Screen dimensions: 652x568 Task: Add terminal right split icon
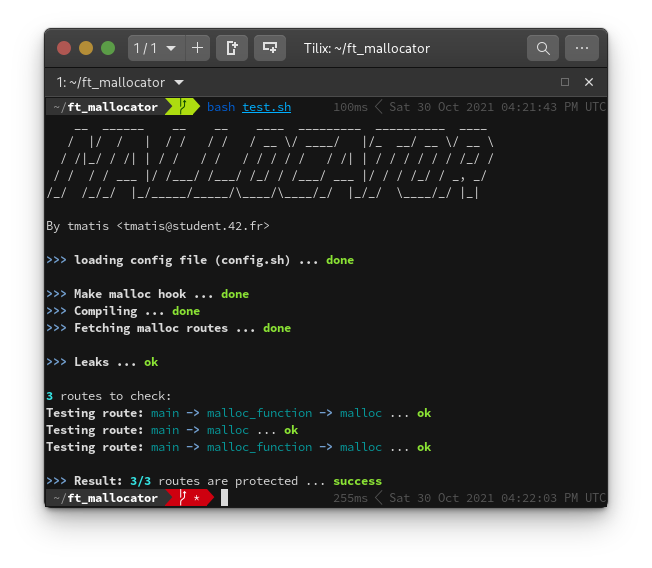(x=232, y=48)
